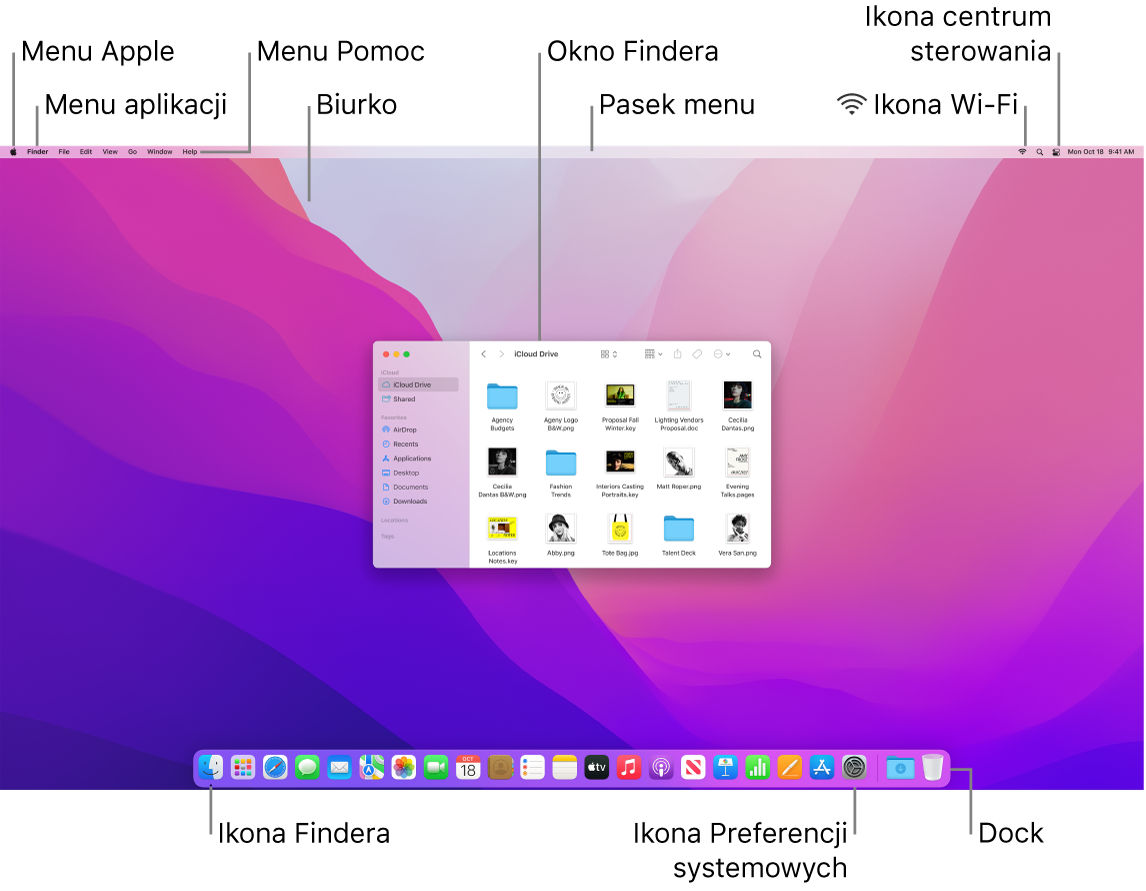
Task: Expand the Locations section in sidebar
Action: click(x=395, y=520)
